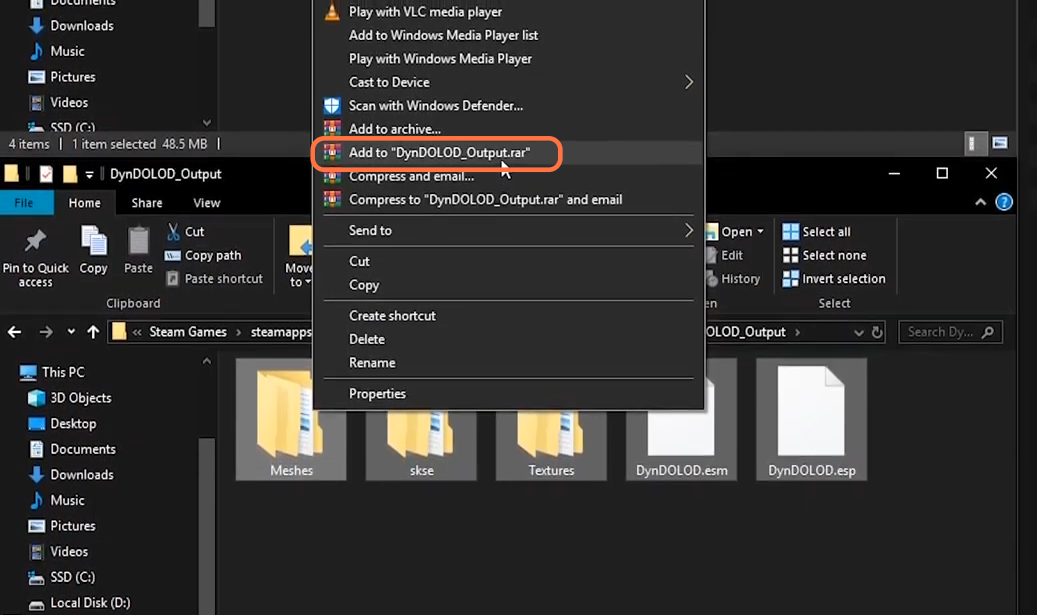Click the Windows Defender shield icon

332,106
